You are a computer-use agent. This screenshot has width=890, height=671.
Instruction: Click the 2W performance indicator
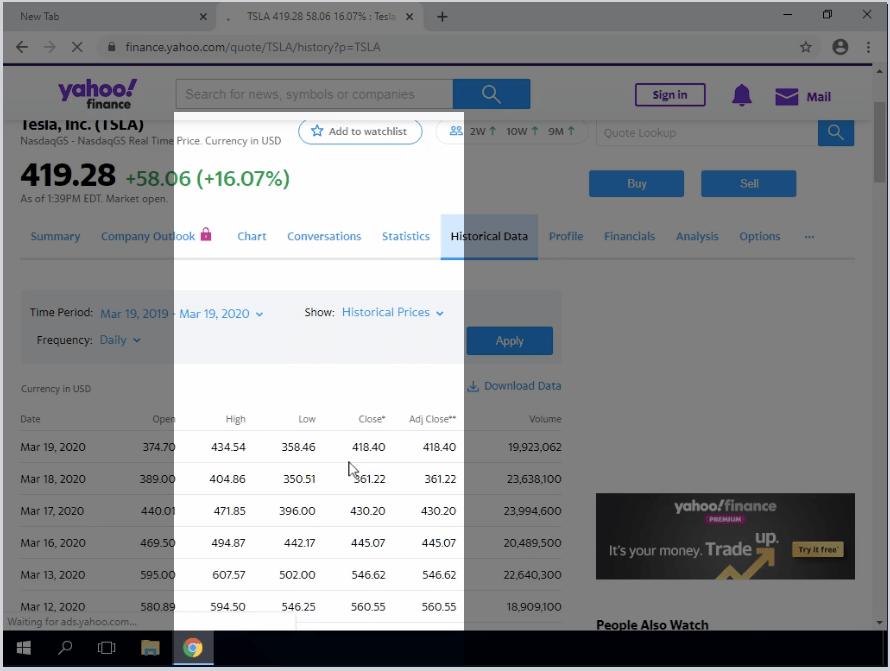coord(480,131)
